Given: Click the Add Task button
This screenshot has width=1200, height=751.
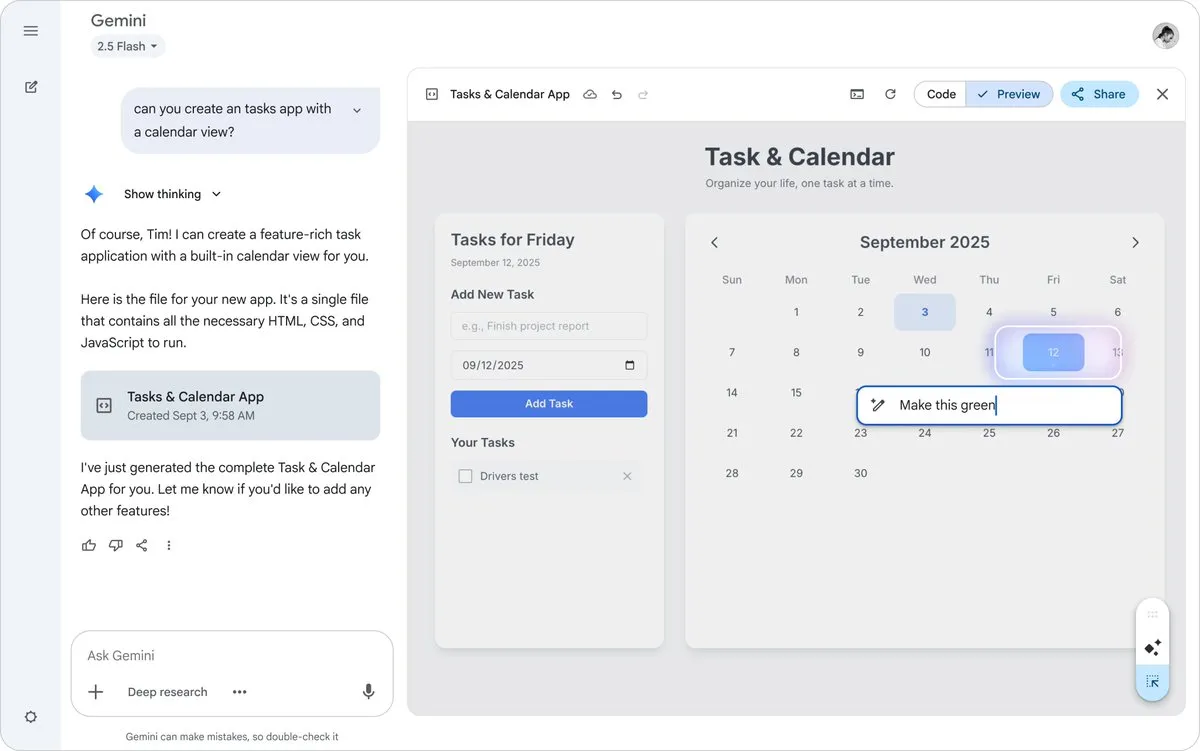Looking at the screenshot, I should pos(549,403).
